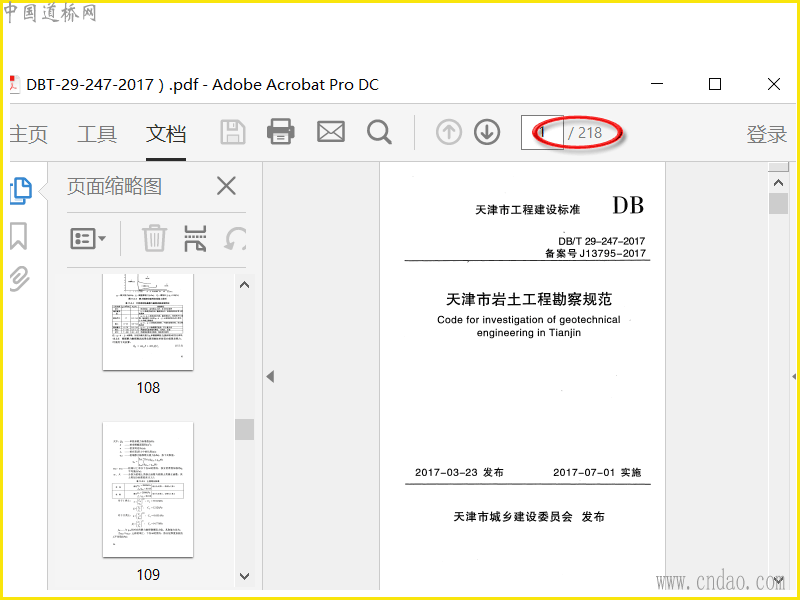Click the thumbnail panel scrollbar handle
The height and width of the screenshot is (600, 800).
click(244, 429)
